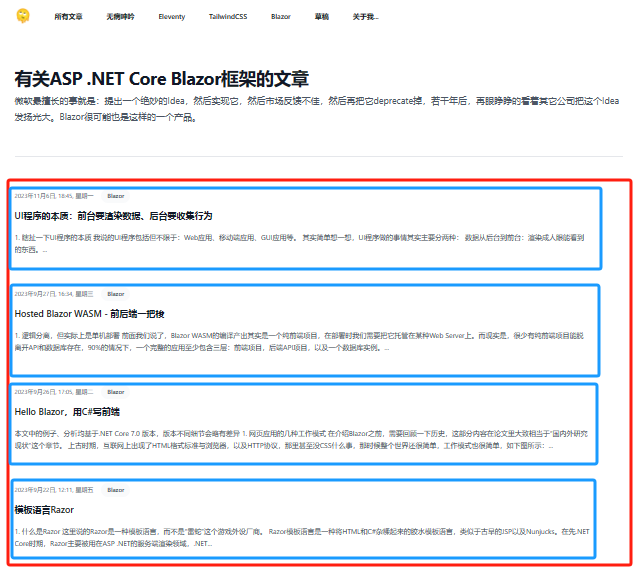Image resolution: width=640 pixels, height=574 pixels.
Task: Click the excerpt starting 1. 什么是Razor
Action: (302, 538)
